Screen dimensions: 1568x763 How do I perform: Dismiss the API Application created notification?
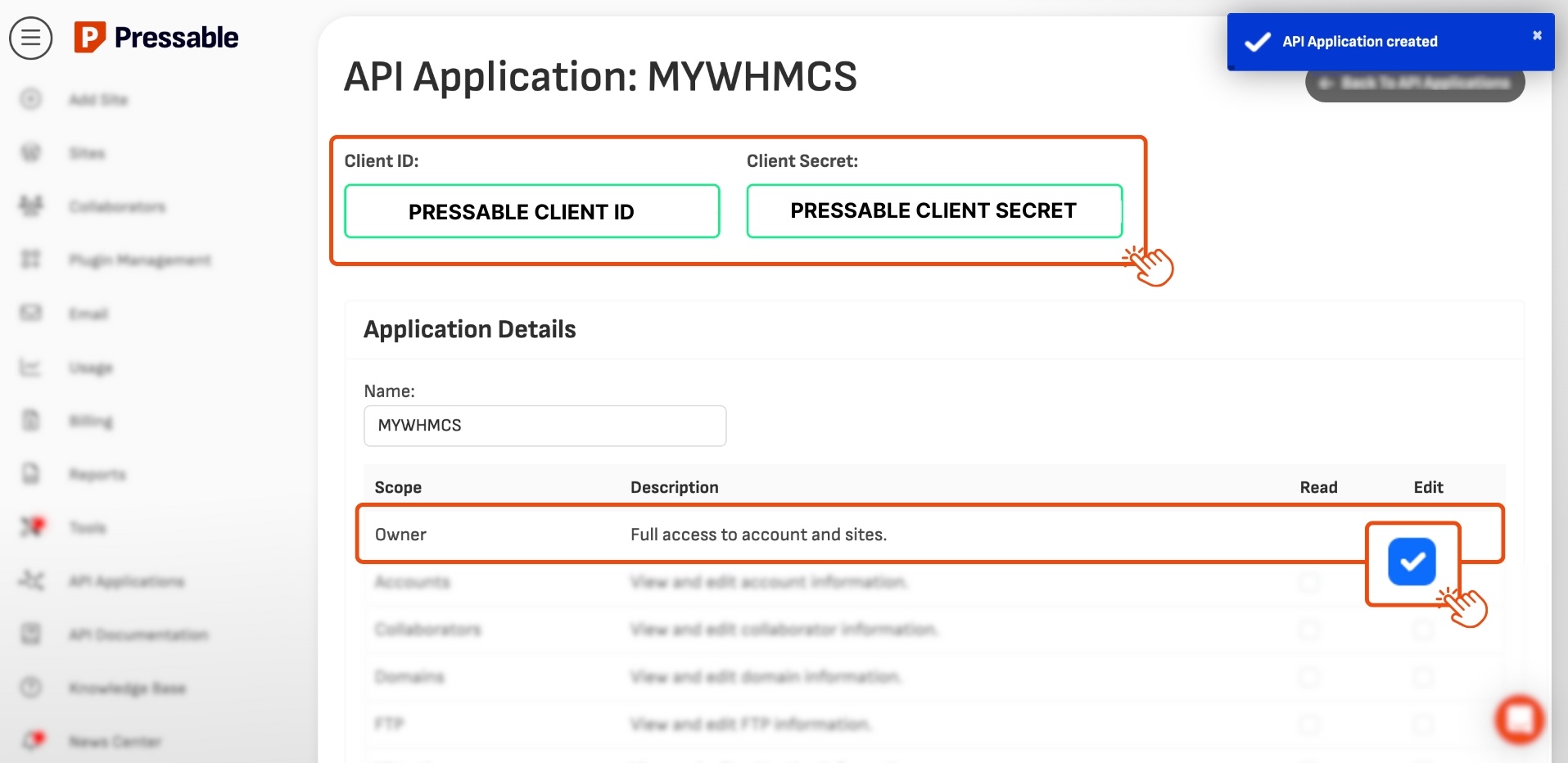coord(1537,35)
